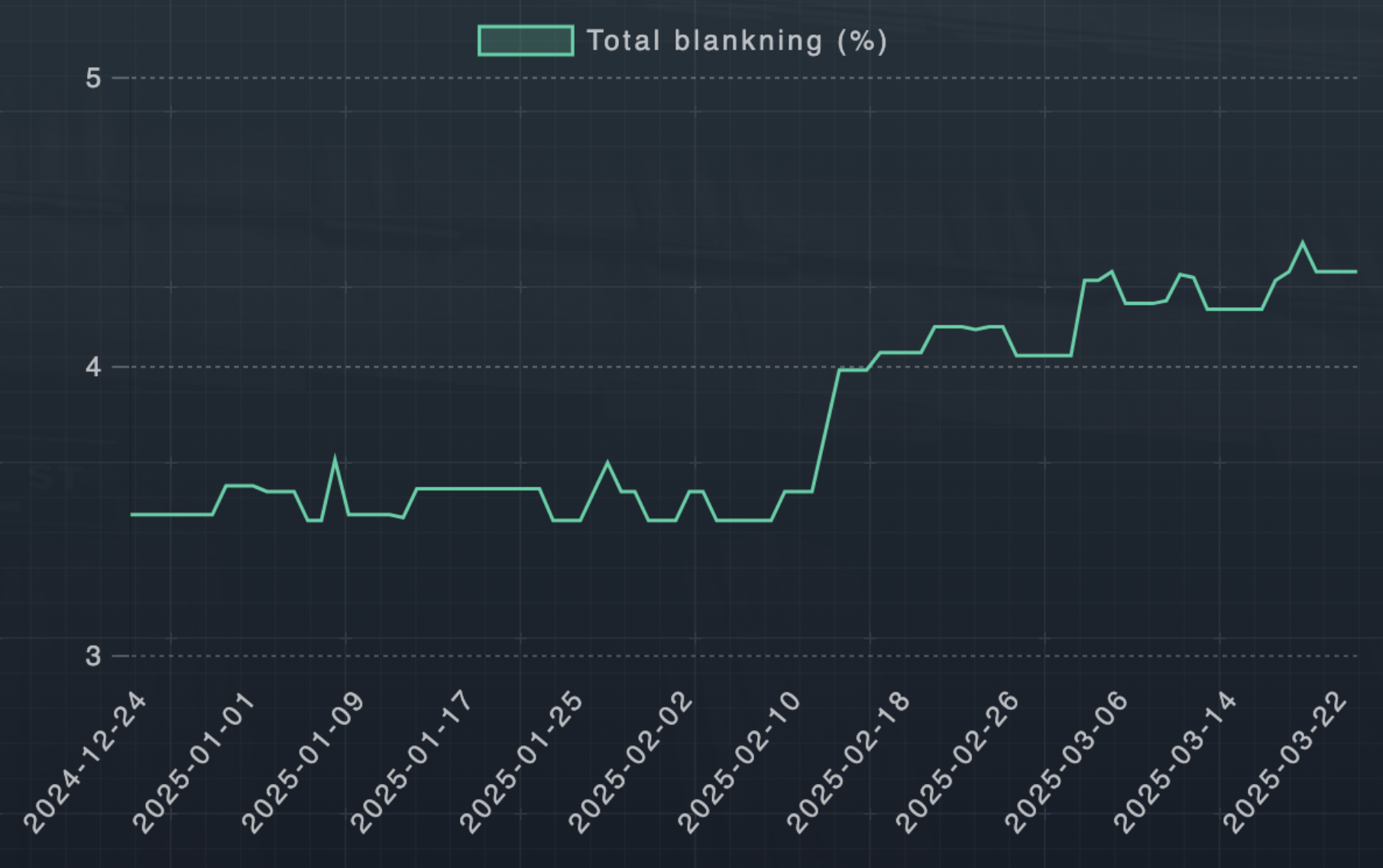Pick the 2025-01-25 date label
The image size is (1383, 868).
click(522, 761)
